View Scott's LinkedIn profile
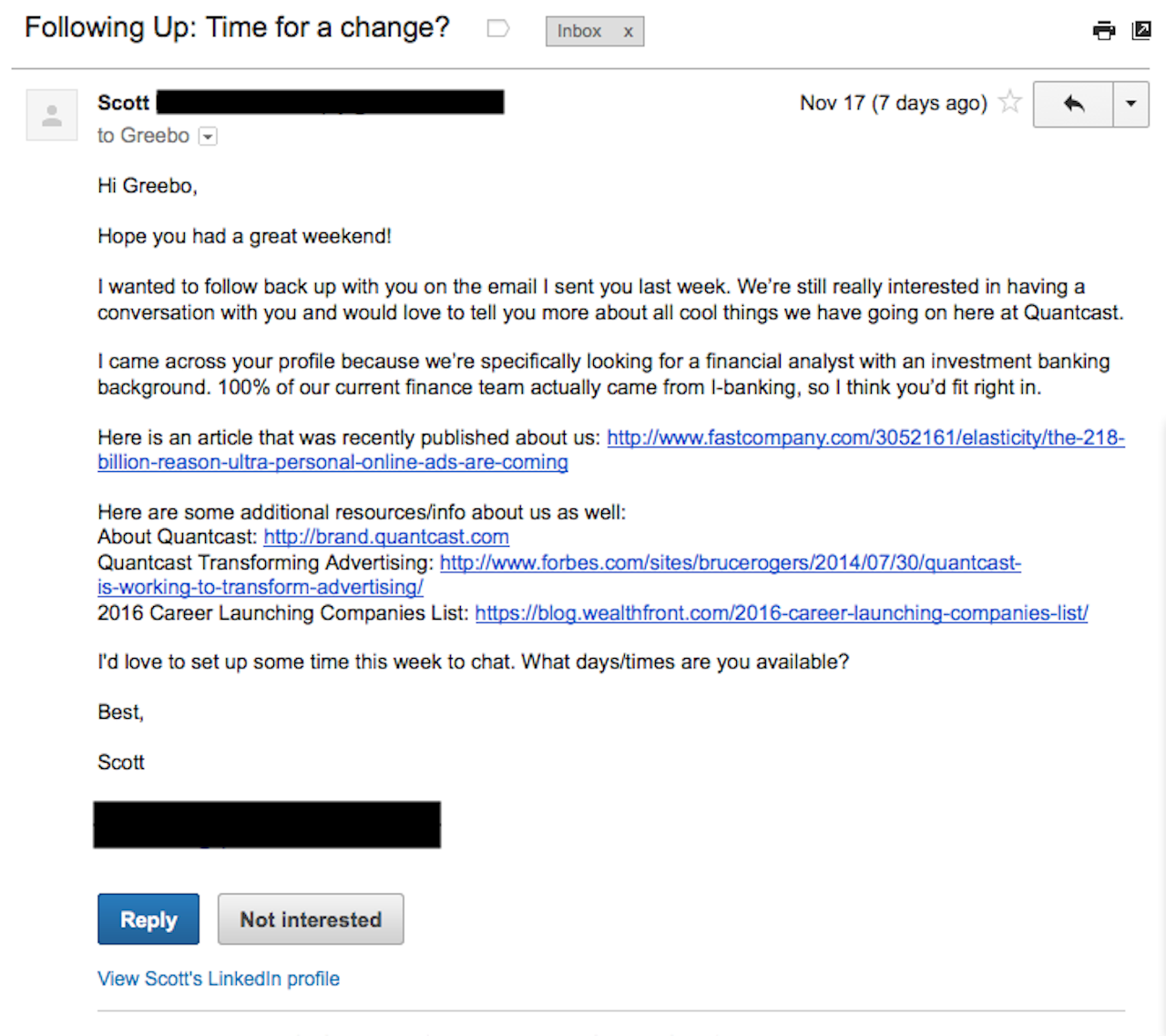Screen dimensions: 1166x1036 point(219,979)
